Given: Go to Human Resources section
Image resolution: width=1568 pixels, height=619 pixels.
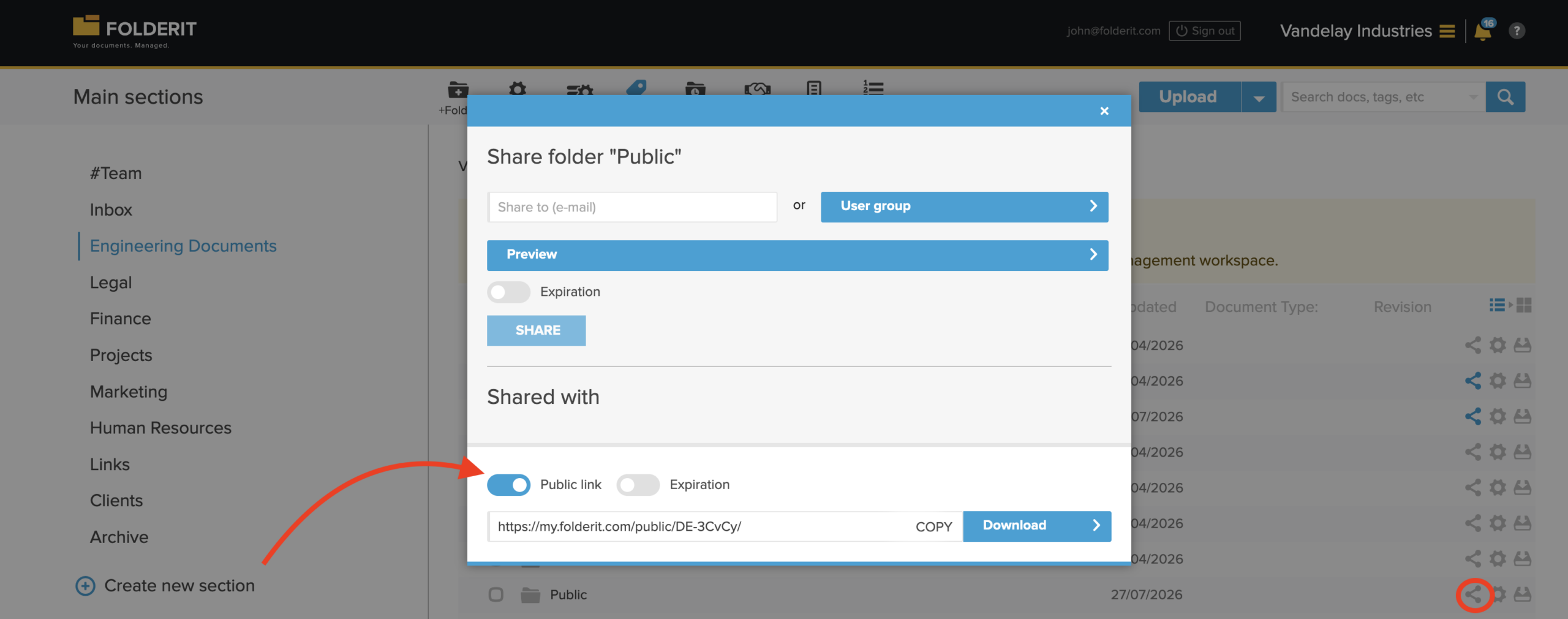Looking at the screenshot, I should click(x=160, y=428).
